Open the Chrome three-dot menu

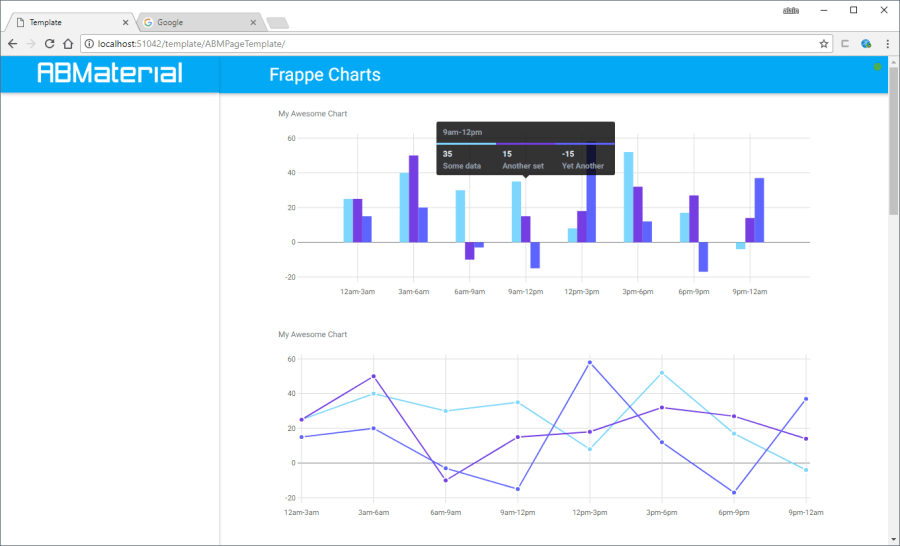887,44
